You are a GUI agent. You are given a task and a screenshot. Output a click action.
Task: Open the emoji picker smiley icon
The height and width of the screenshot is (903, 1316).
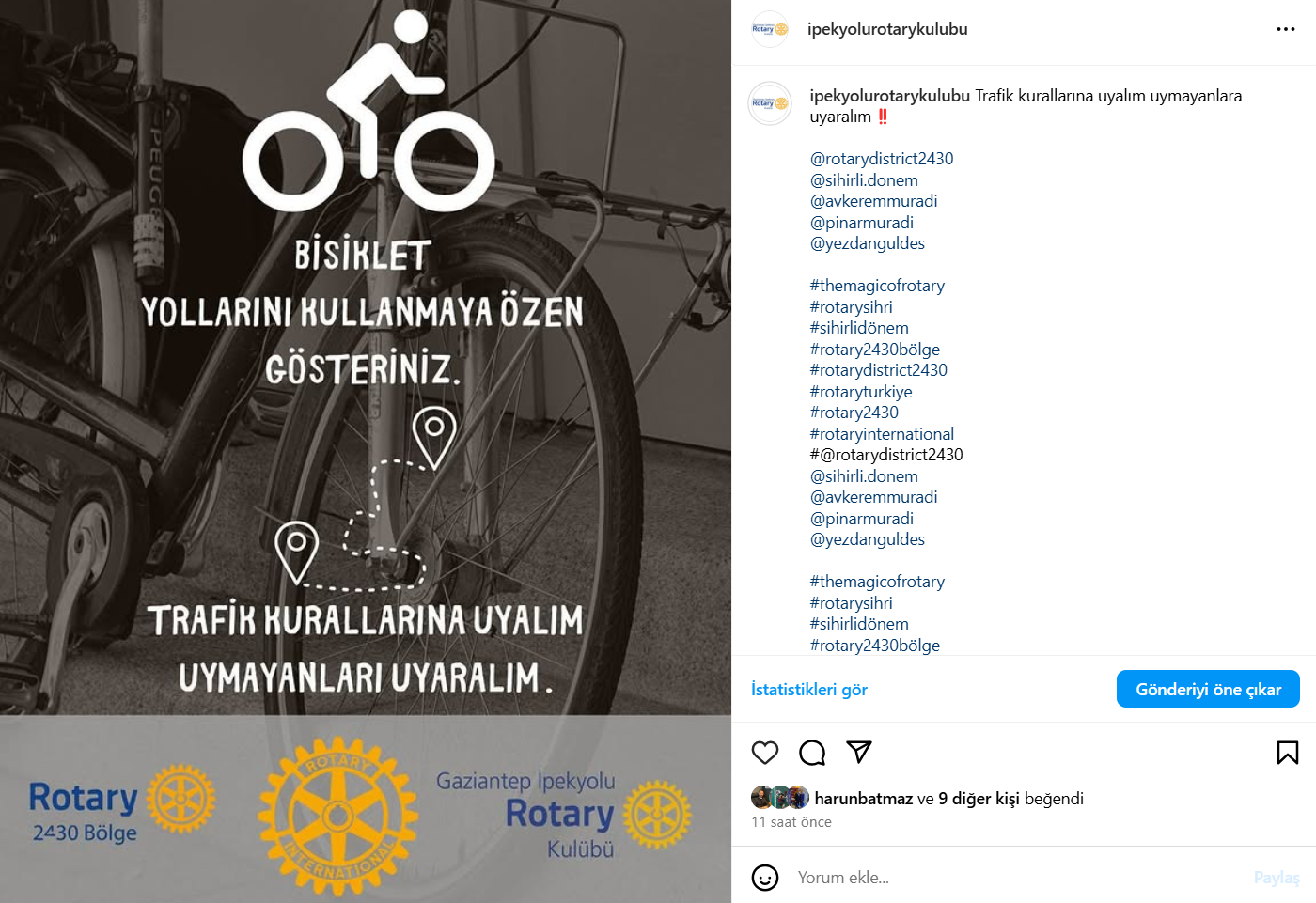tap(765, 878)
